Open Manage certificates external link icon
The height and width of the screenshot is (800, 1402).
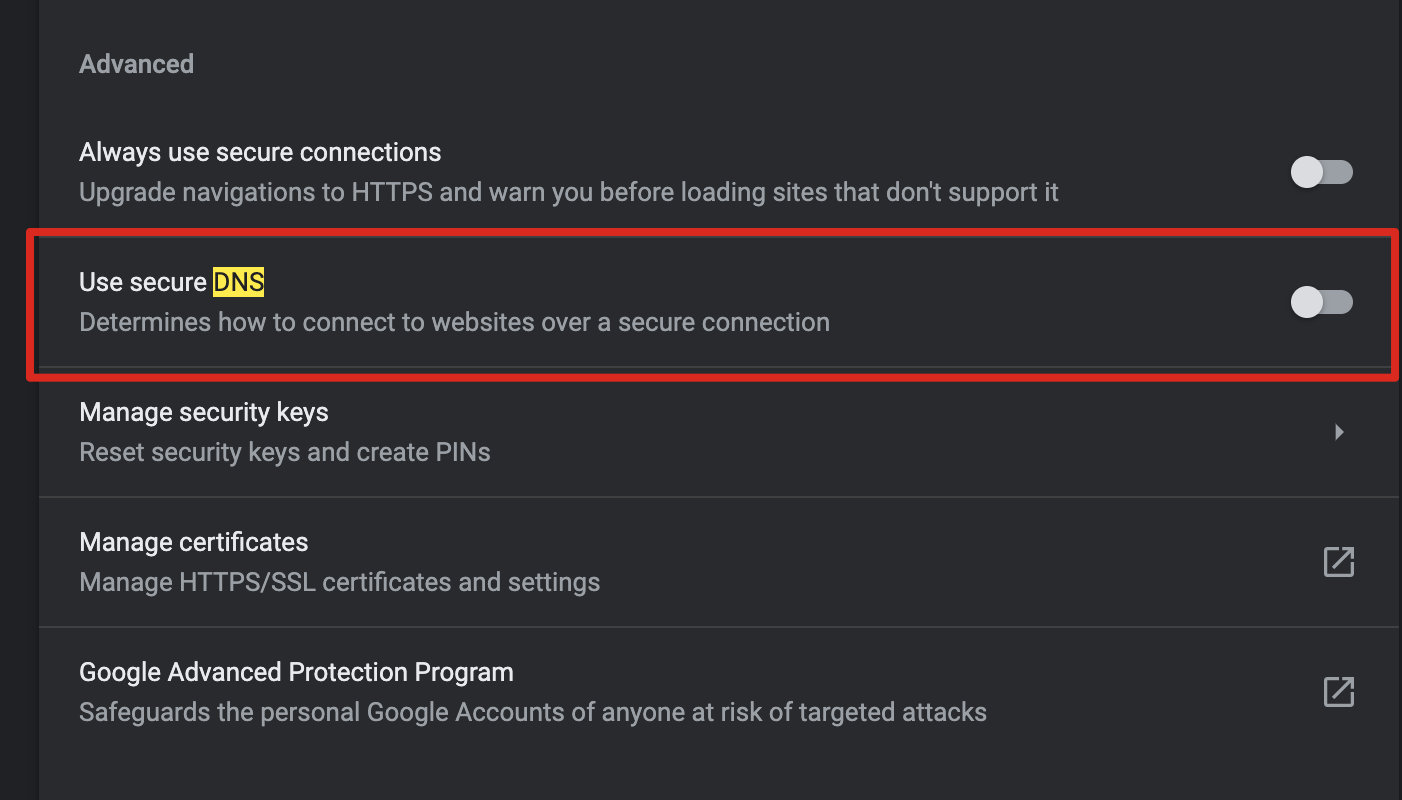coord(1338,562)
